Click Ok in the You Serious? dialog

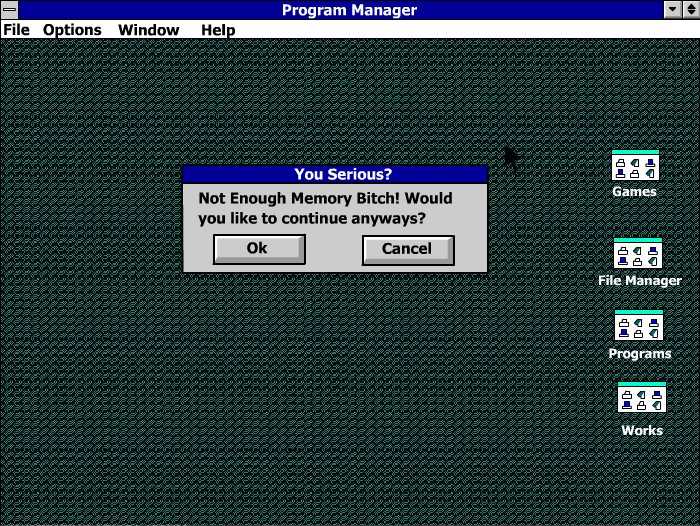(259, 249)
